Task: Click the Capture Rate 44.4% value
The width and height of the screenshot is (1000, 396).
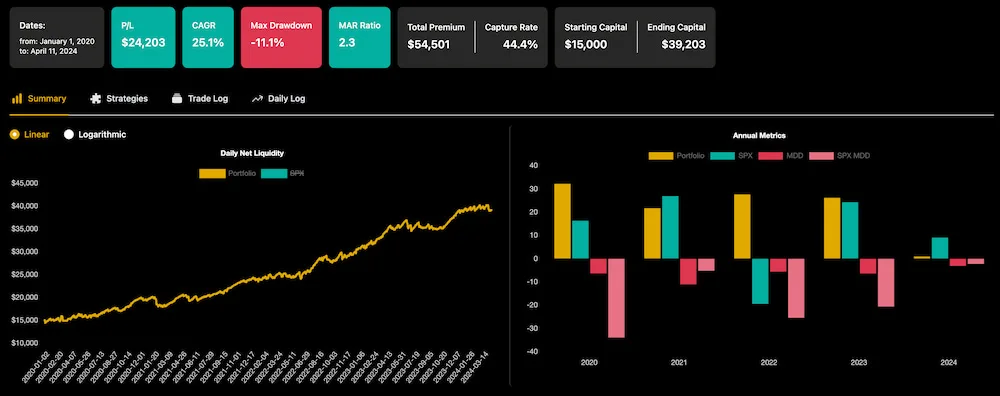Action: 520,45
